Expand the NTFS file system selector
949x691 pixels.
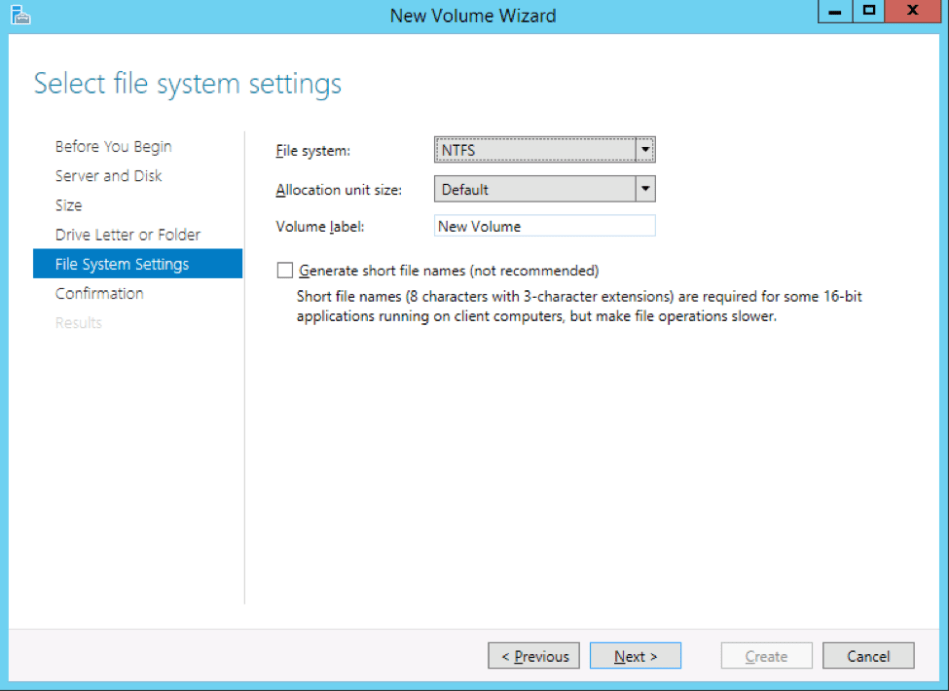point(646,148)
